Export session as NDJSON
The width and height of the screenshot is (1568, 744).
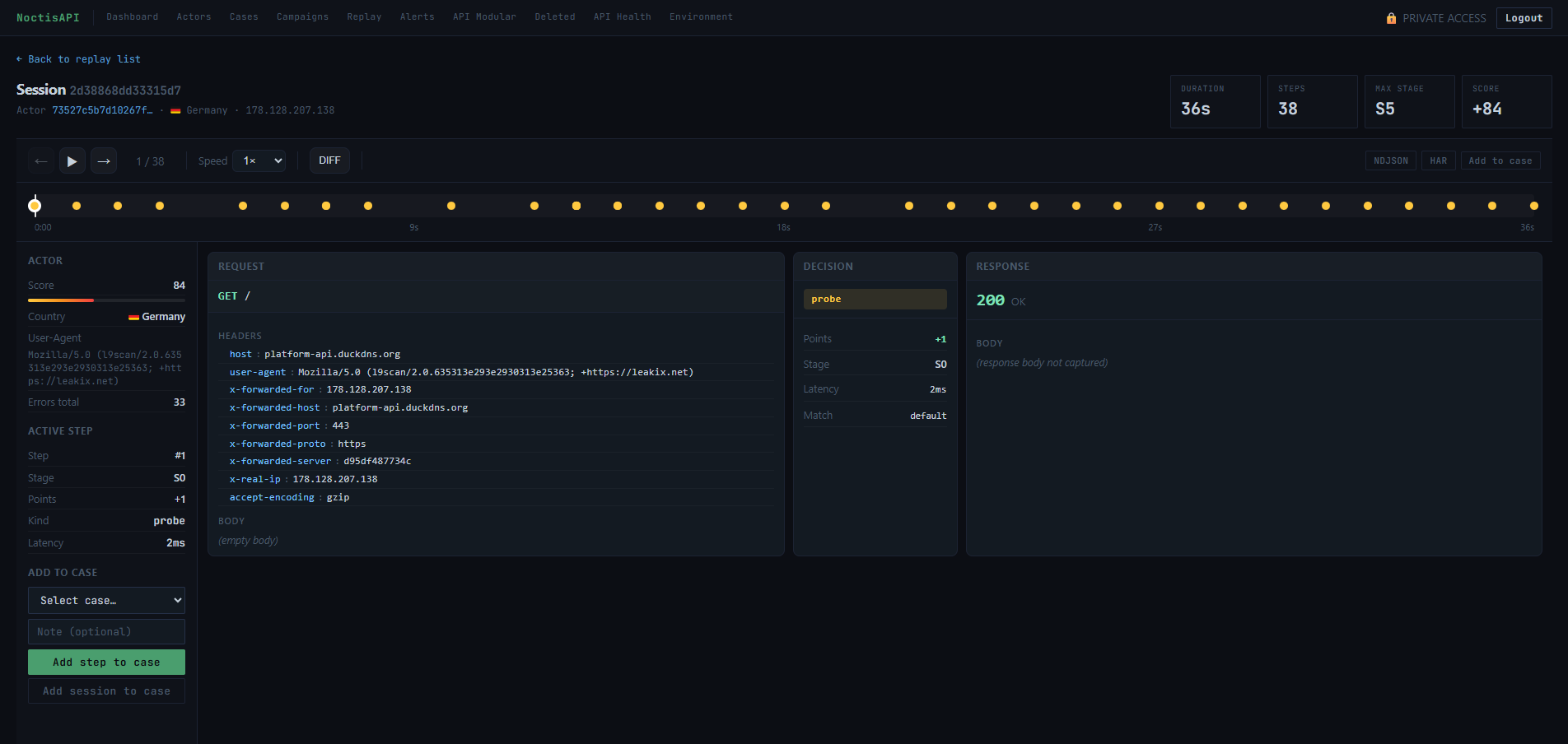[x=1391, y=160]
